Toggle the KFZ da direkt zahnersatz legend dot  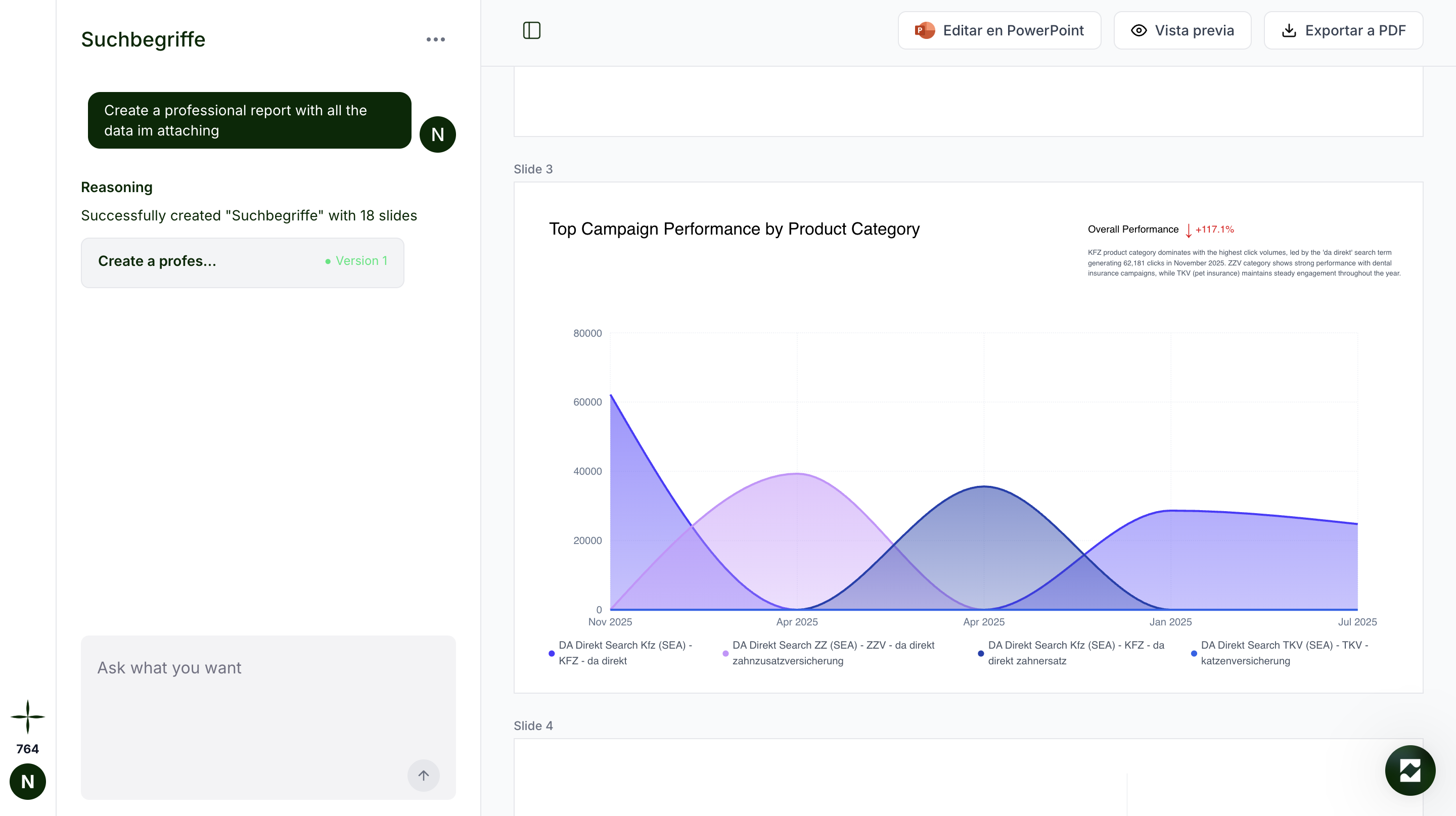coord(981,653)
